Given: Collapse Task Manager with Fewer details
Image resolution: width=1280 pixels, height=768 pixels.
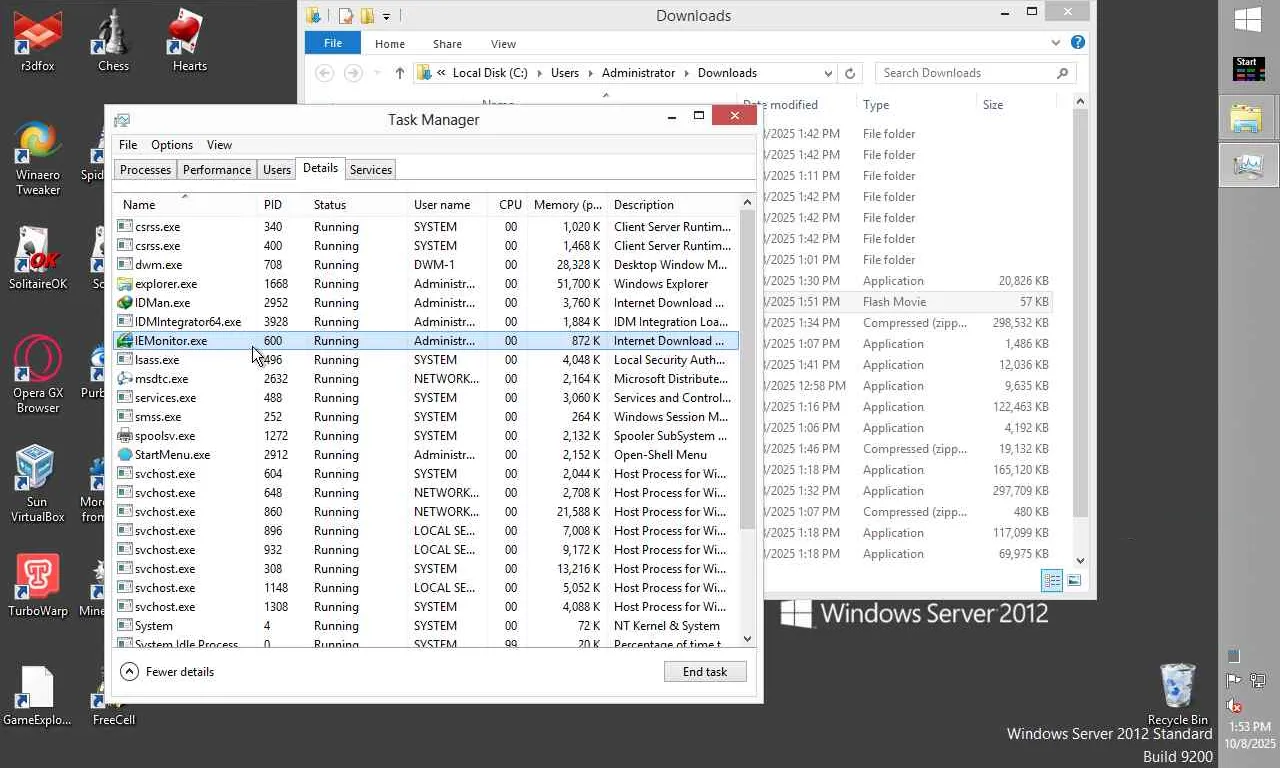Looking at the screenshot, I should click(x=168, y=672).
